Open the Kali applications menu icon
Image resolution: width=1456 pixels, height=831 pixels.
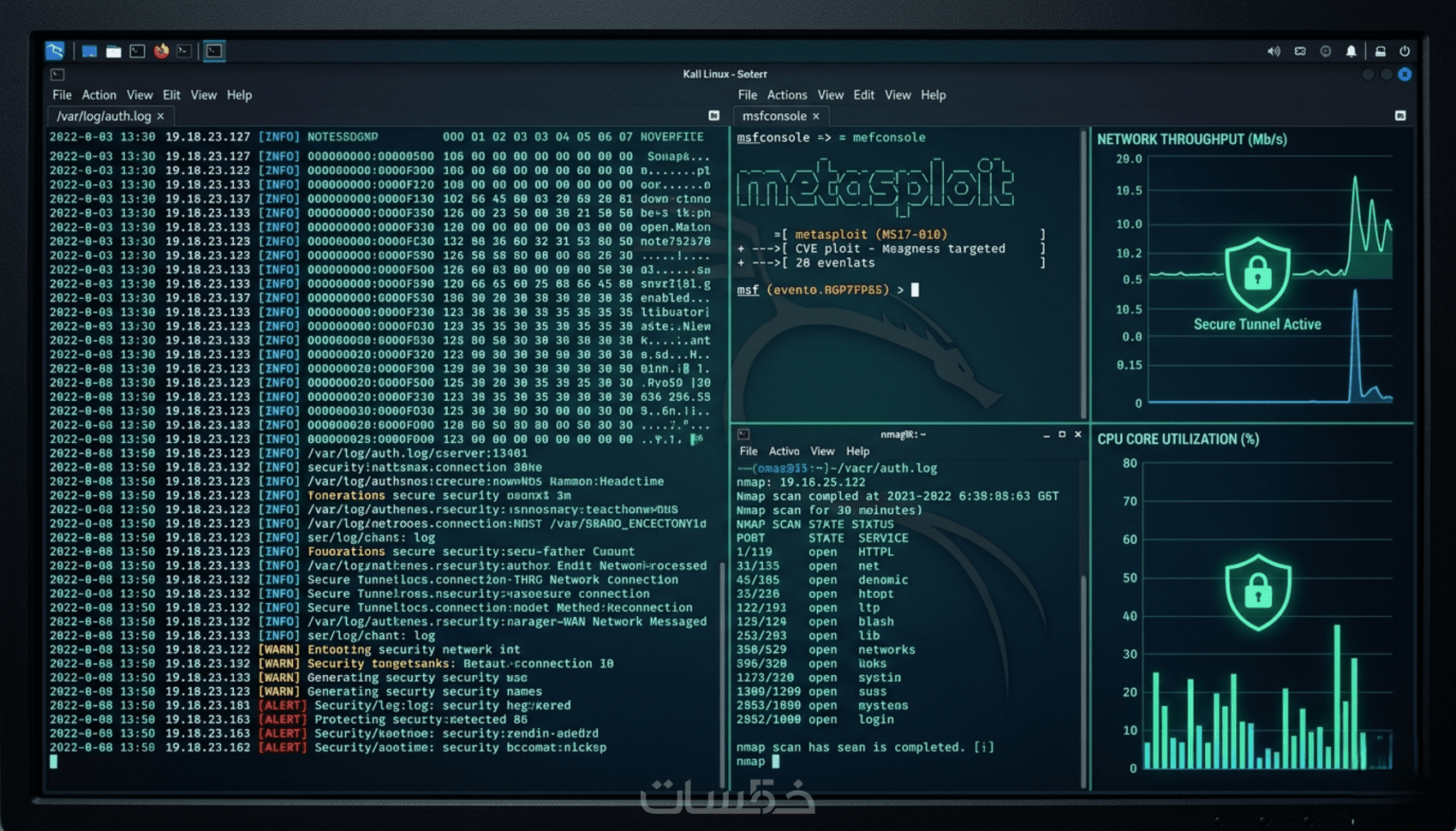point(55,51)
